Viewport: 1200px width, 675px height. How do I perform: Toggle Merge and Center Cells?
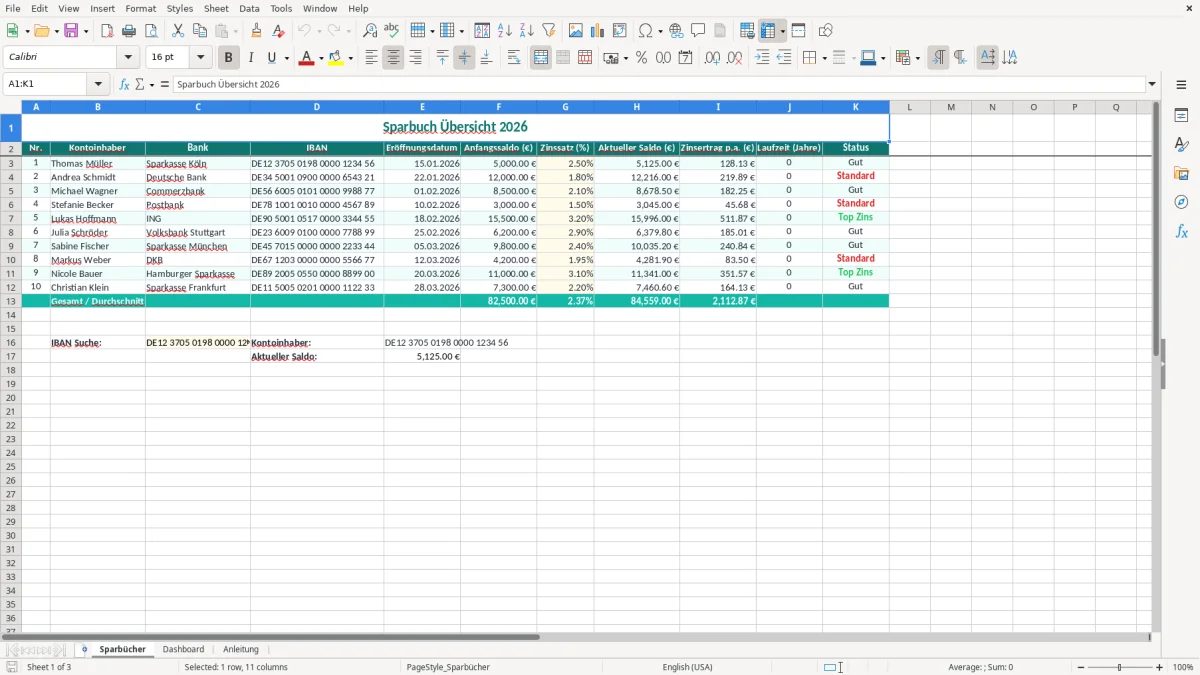[541, 58]
